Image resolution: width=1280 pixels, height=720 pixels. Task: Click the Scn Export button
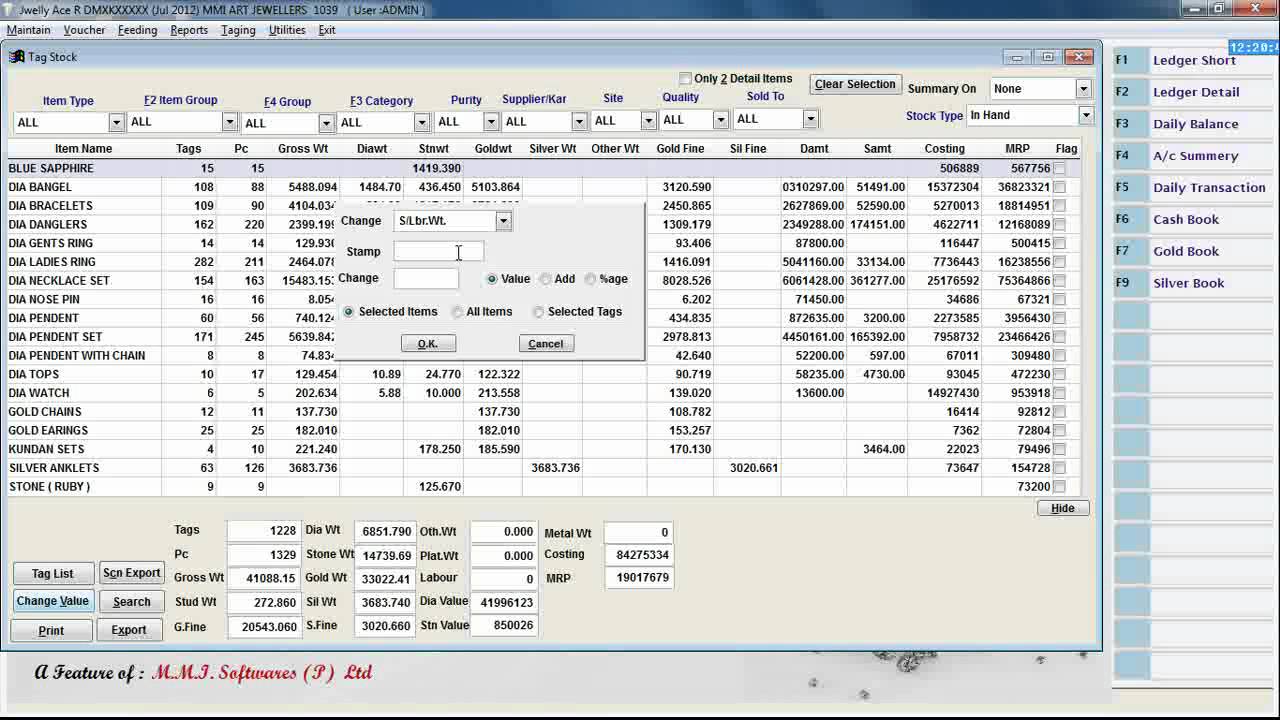(x=131, y=574)
